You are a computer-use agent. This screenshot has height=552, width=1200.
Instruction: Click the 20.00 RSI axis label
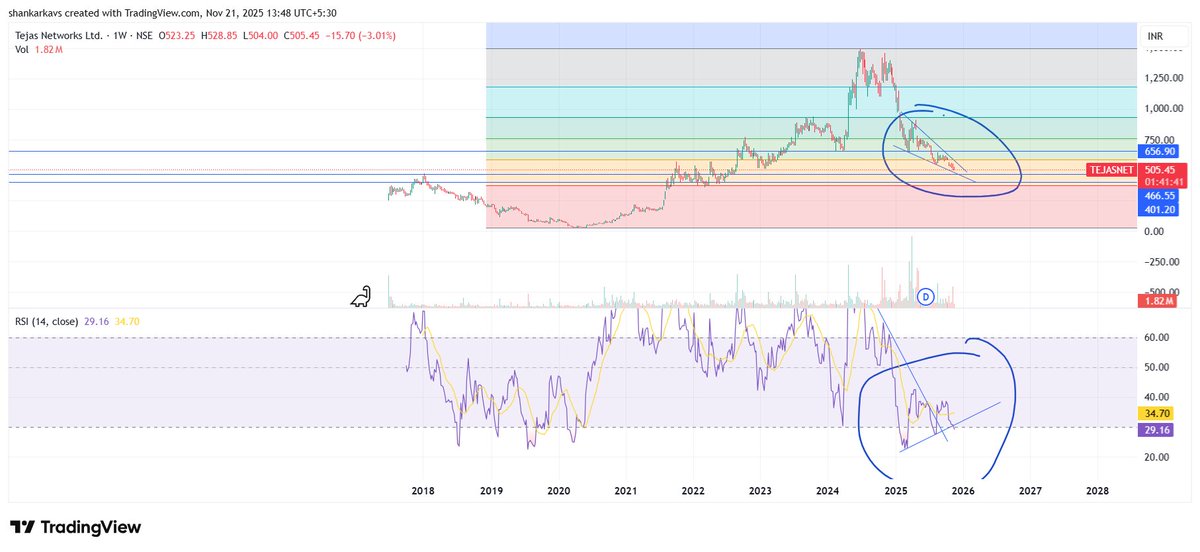pyautogui.click(x=1157, y=457)
